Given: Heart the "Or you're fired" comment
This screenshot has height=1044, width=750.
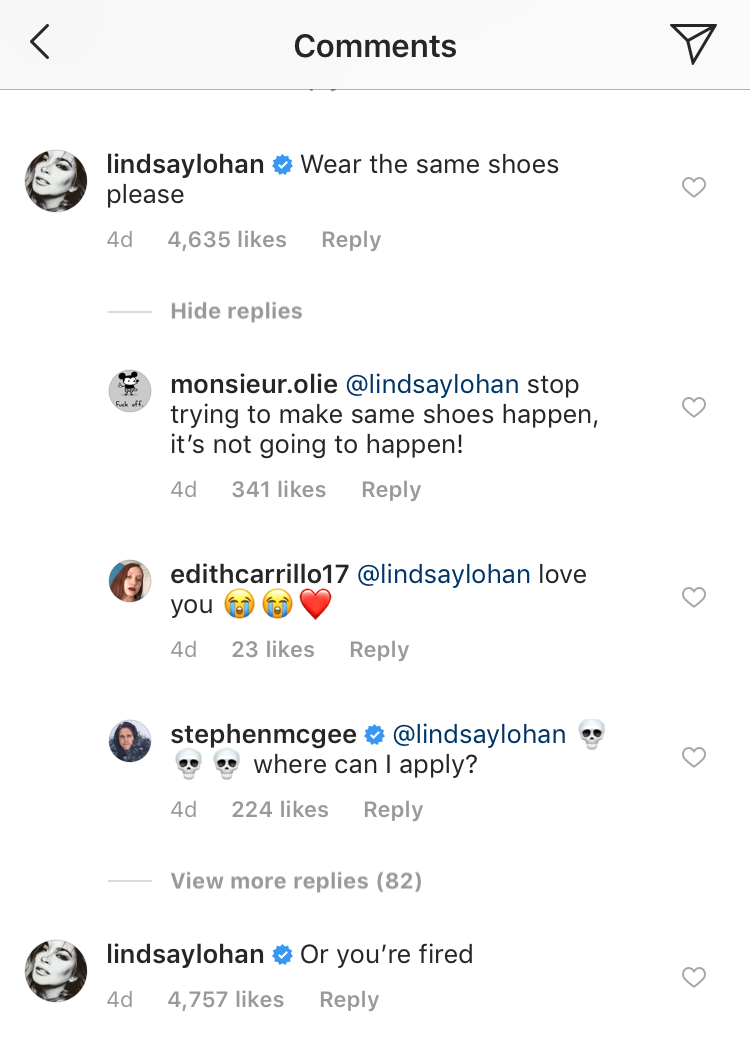Looking at the screenshot, I should [693, 977].
